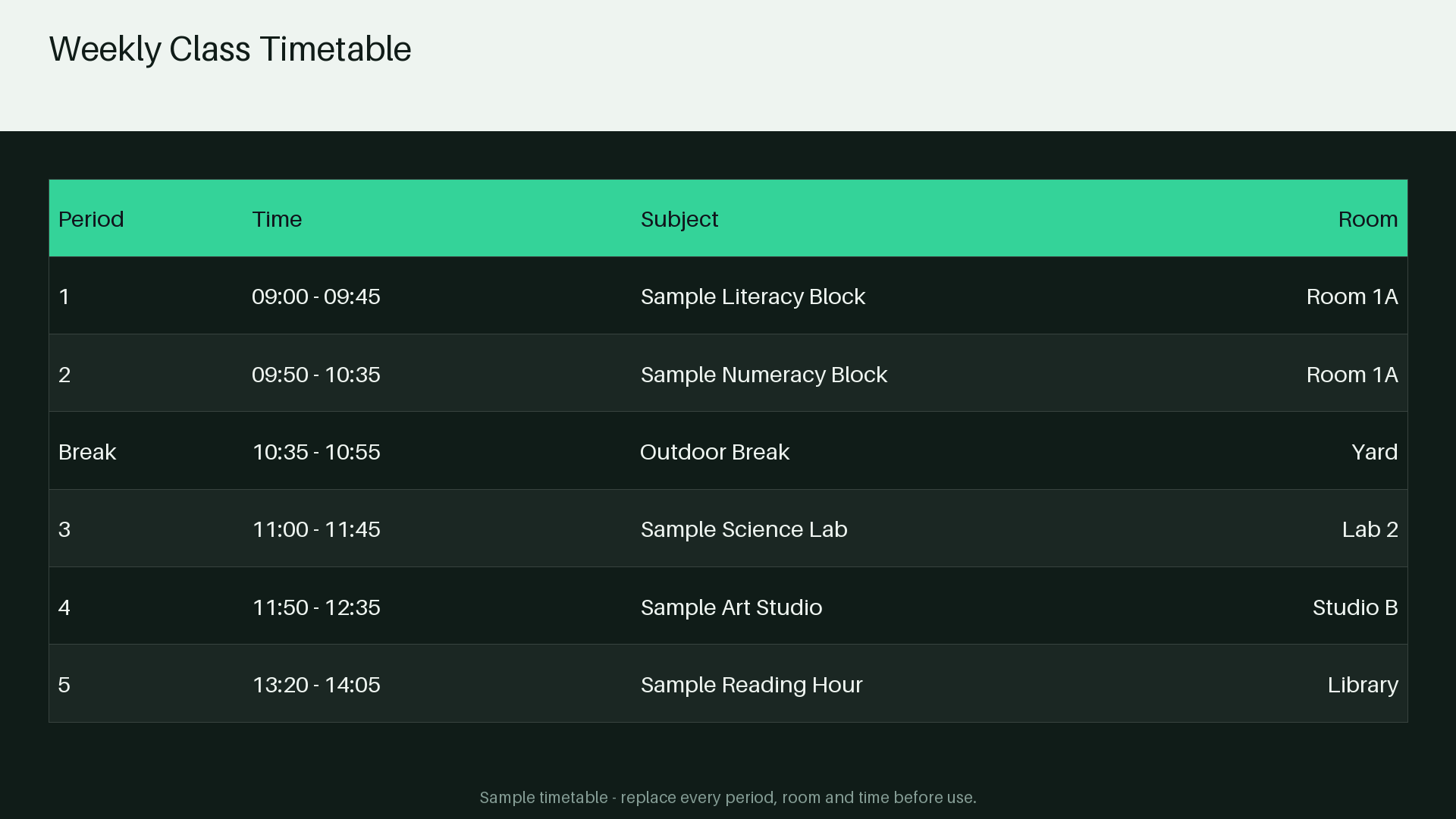Select the Sample Literacy Block cell

[x=753, y=297]
